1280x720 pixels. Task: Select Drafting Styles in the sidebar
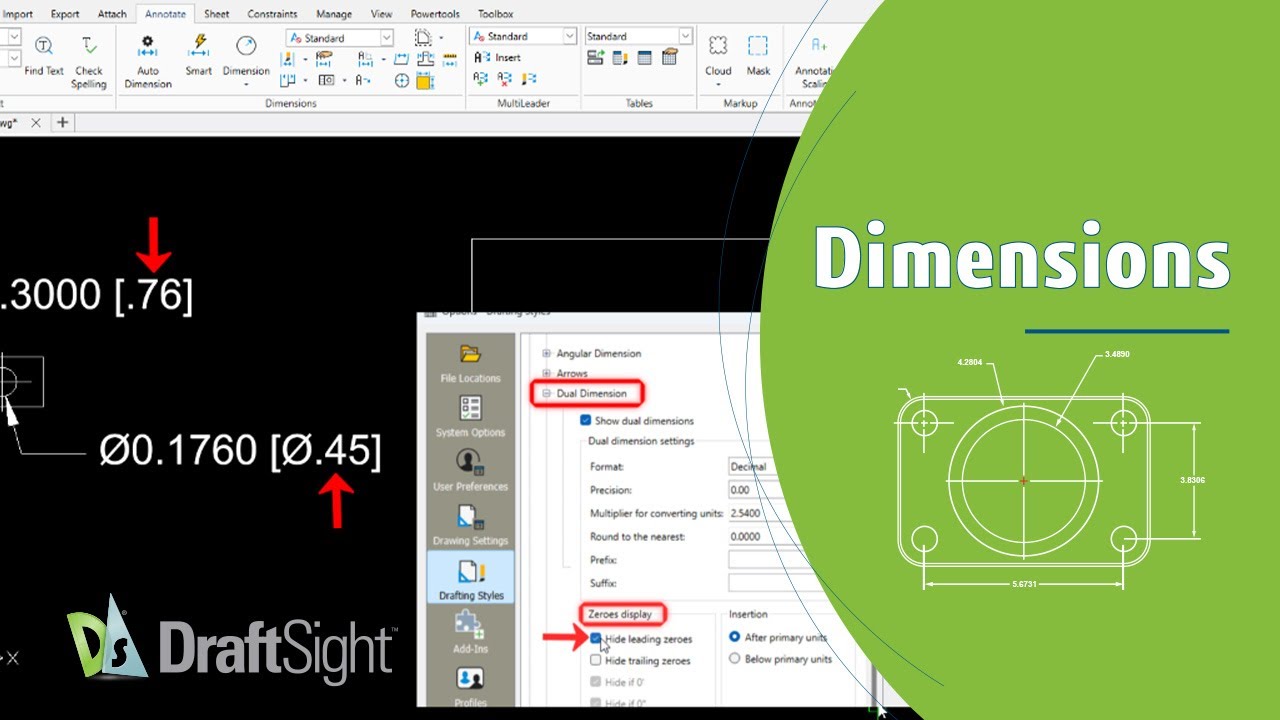click(x=470, y=578)
